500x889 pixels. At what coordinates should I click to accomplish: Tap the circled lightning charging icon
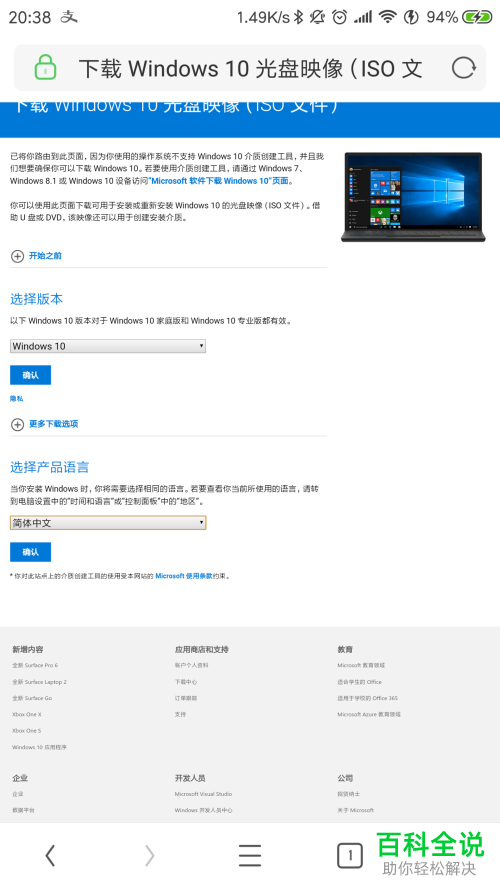point(411,17)
